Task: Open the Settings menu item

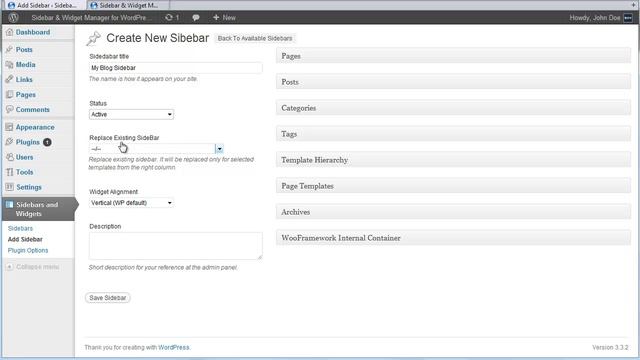Action: pyautogui.click(x=29, y=187)
